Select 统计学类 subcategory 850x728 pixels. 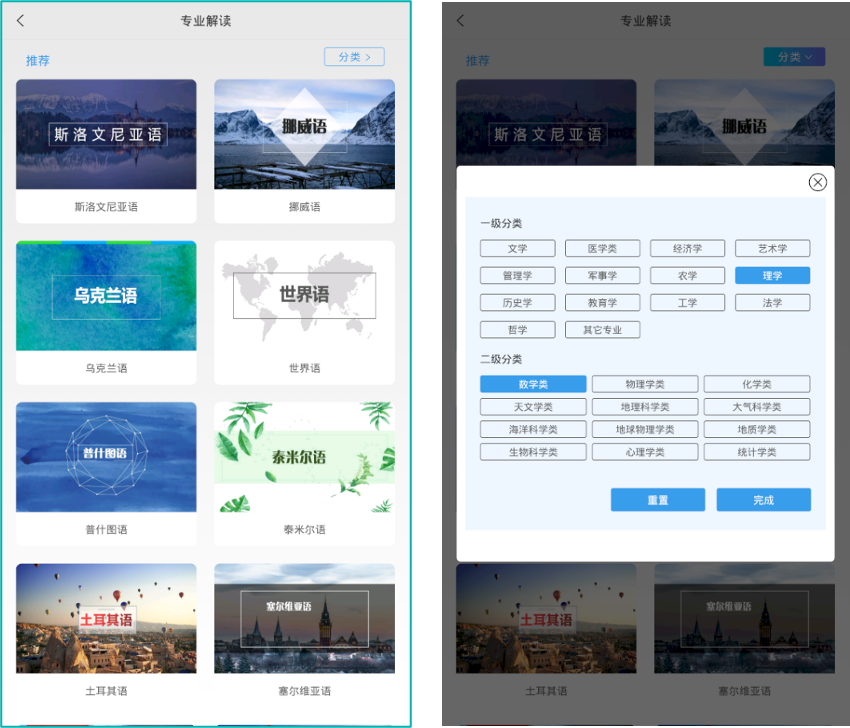point(757,452)
